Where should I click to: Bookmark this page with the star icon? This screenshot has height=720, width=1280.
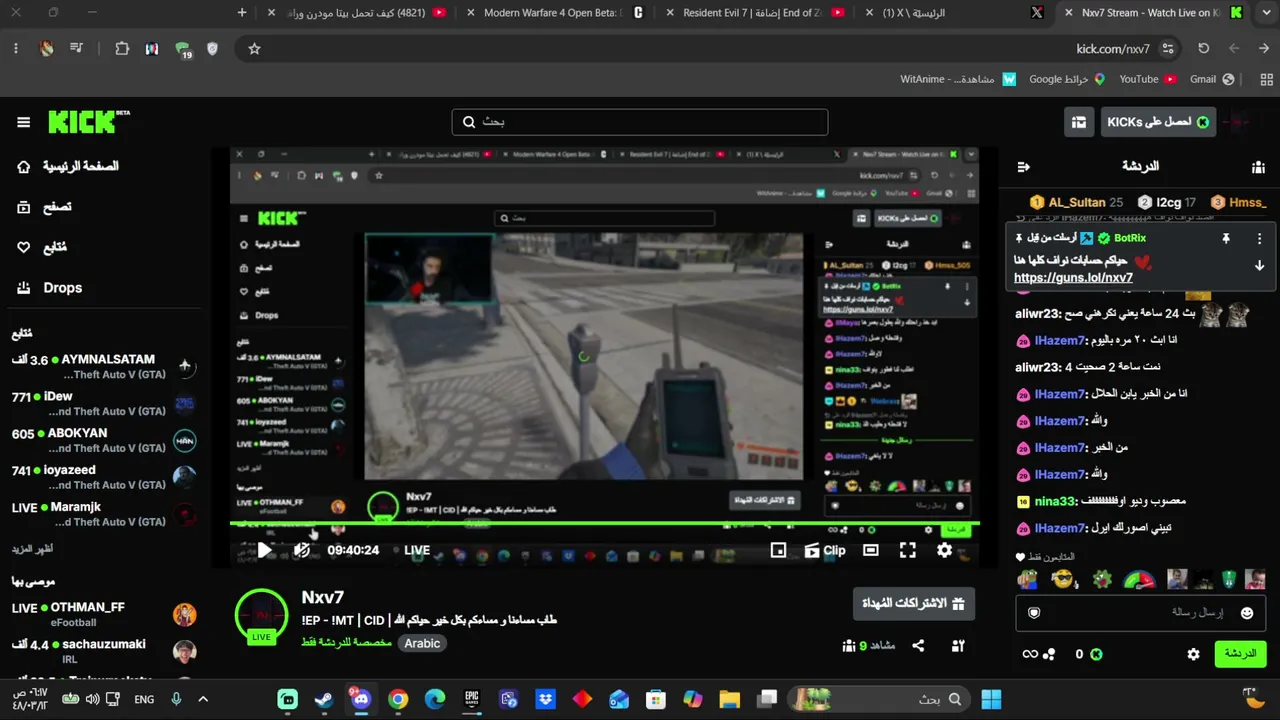pyautogui.click(x=254, y=48)
